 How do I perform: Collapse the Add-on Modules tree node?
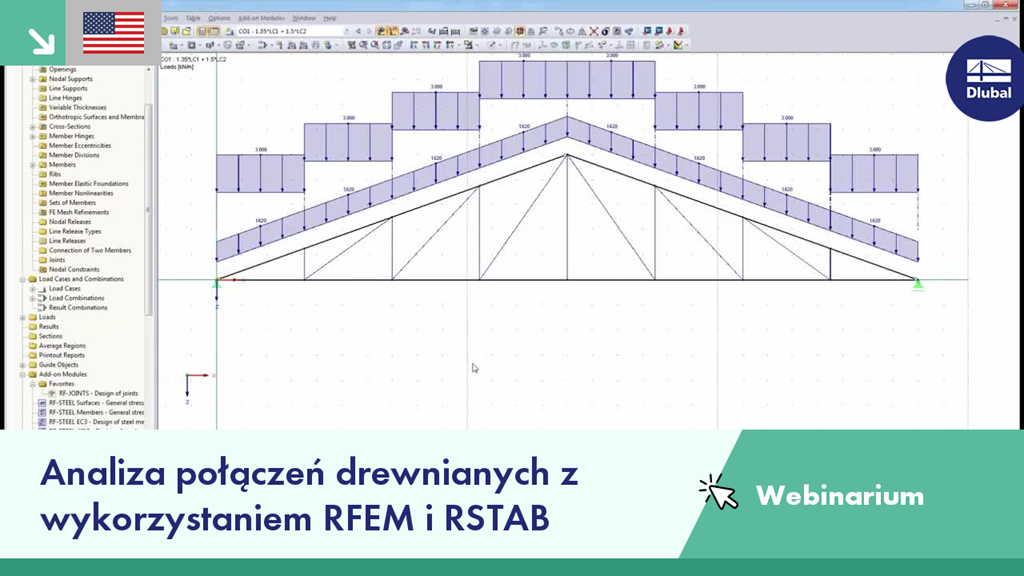(x=22, y=375)
